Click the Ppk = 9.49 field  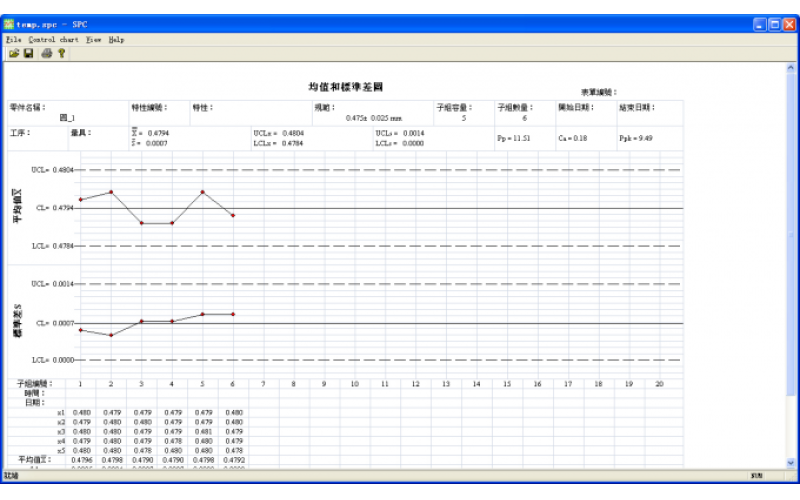[x=636, y=137]
